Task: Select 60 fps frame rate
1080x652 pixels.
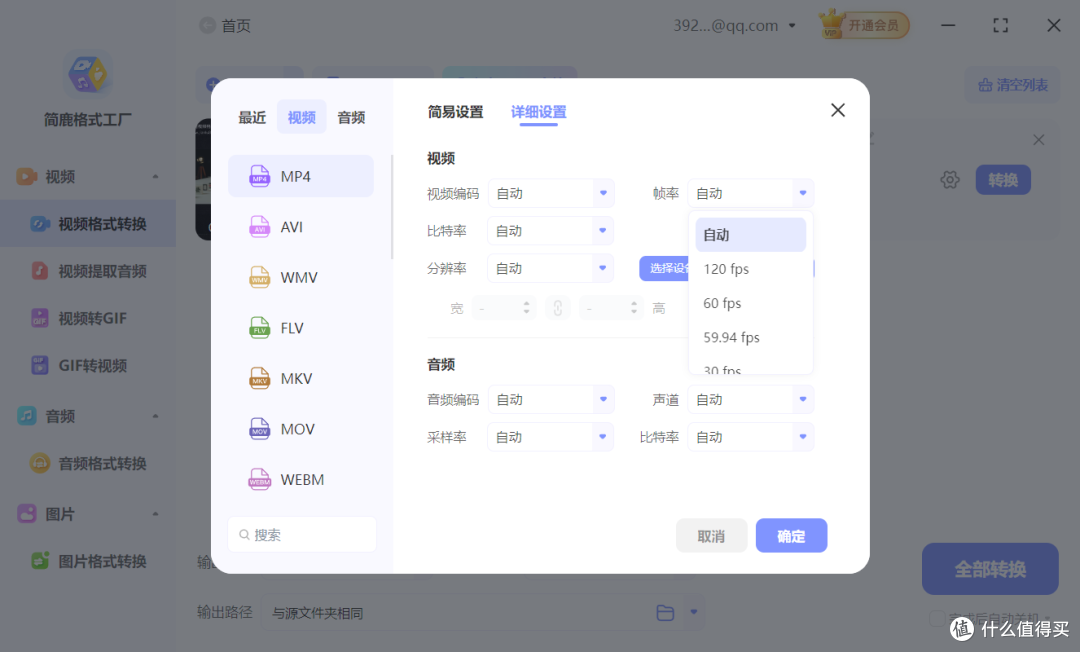Action: (750, 303)
